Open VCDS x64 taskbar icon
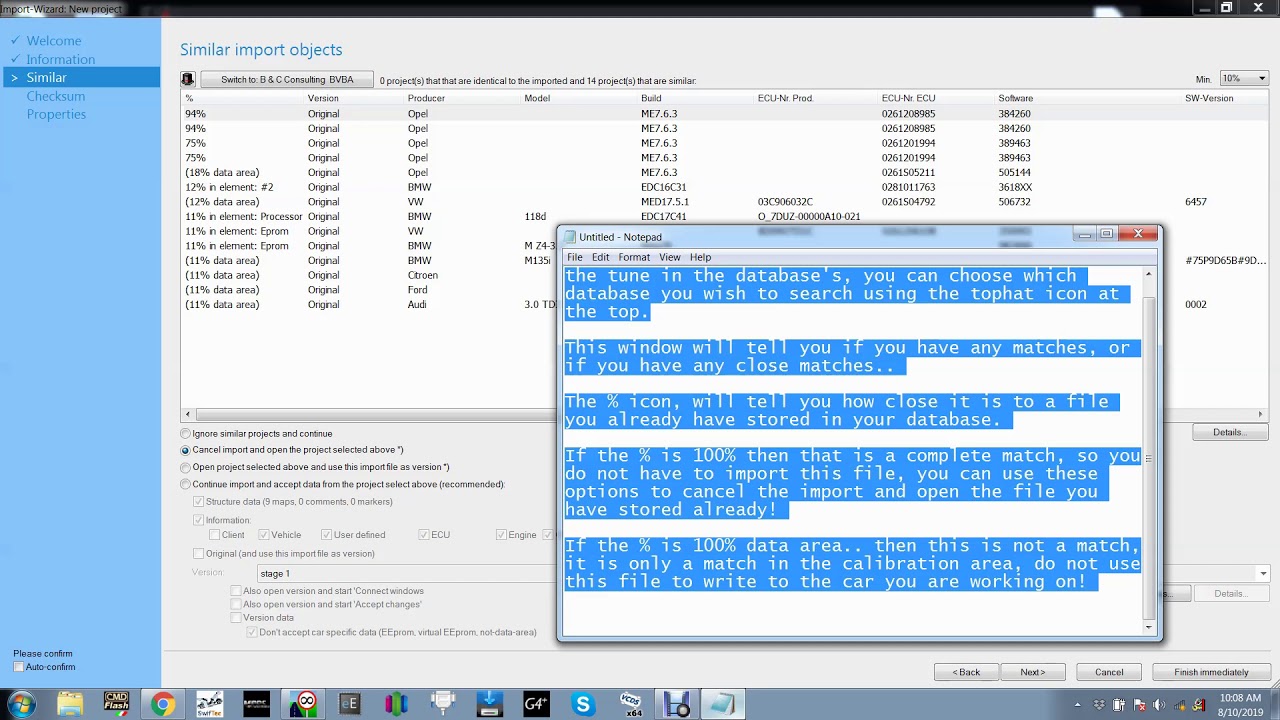The width and height of the screenshot is (1280, 720). point(630,704)
